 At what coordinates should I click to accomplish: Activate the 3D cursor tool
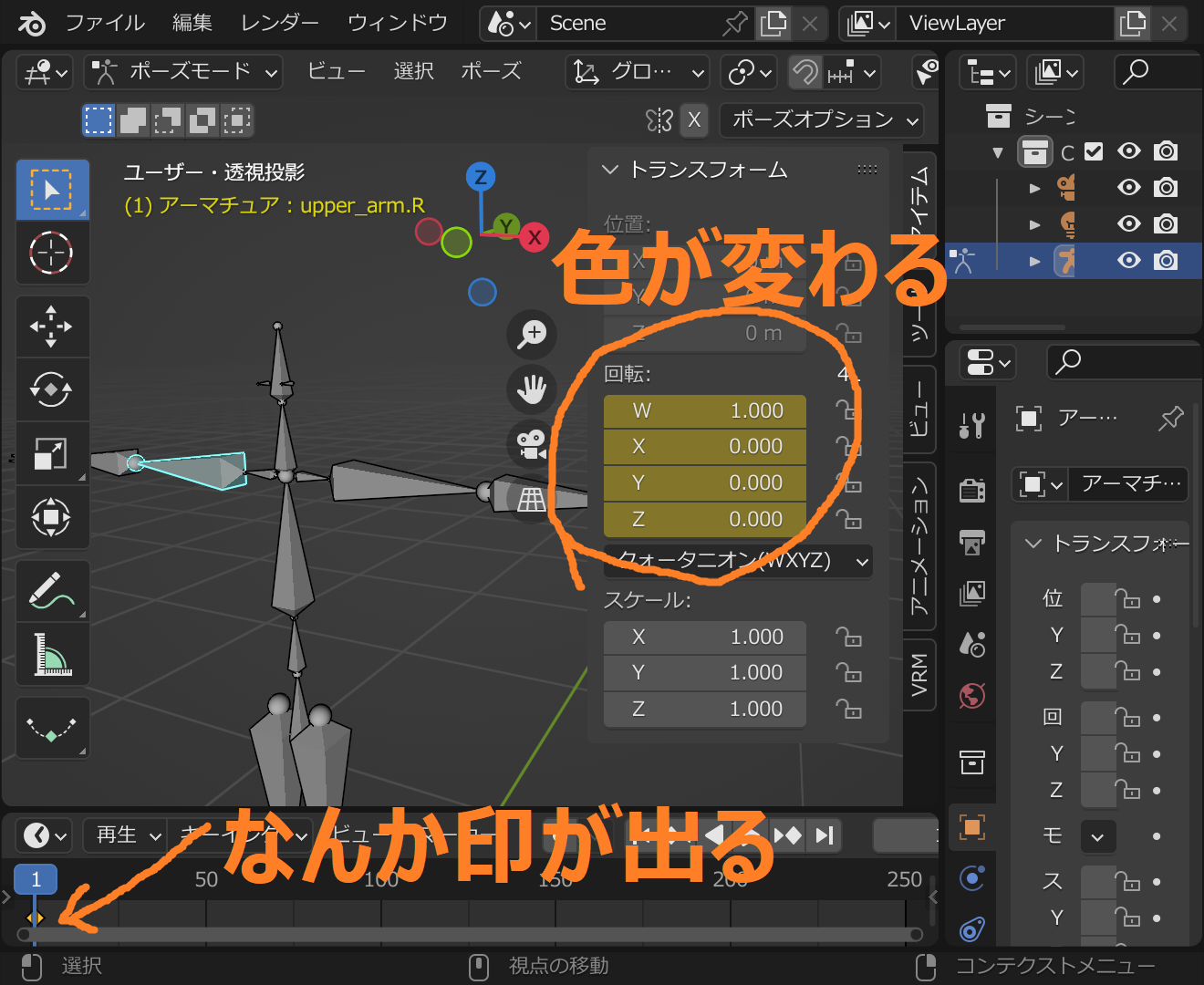52,253
